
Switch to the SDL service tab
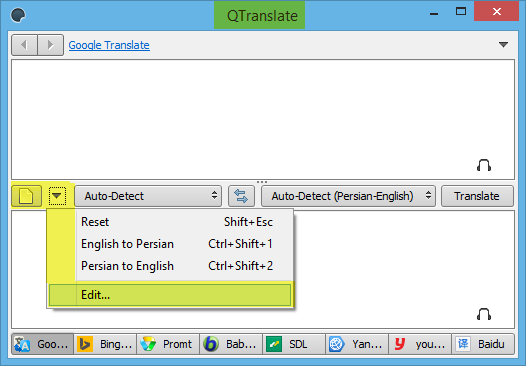click(294, 344)
